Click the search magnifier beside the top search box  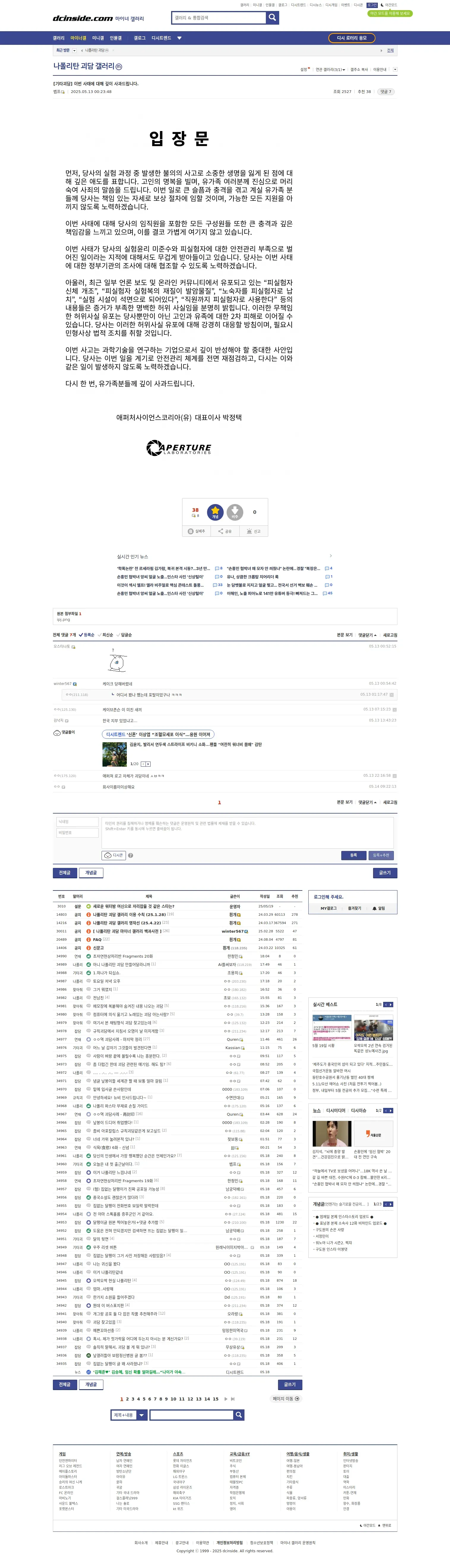coord(273,18)
